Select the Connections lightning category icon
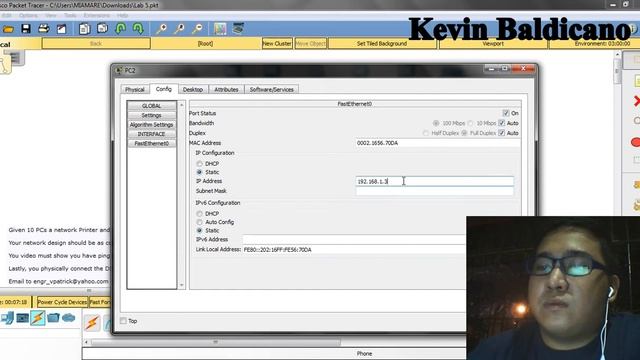 [38, 318]
